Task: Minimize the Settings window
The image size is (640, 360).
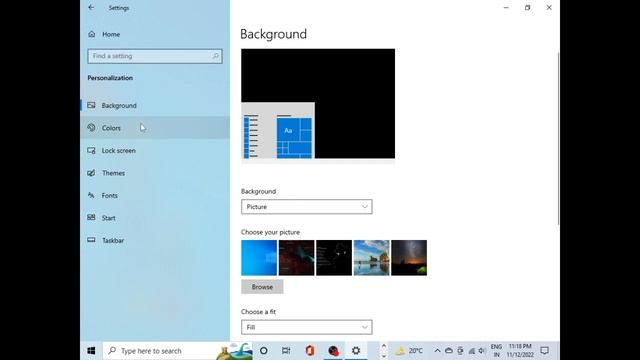Action: click(506, 7)
